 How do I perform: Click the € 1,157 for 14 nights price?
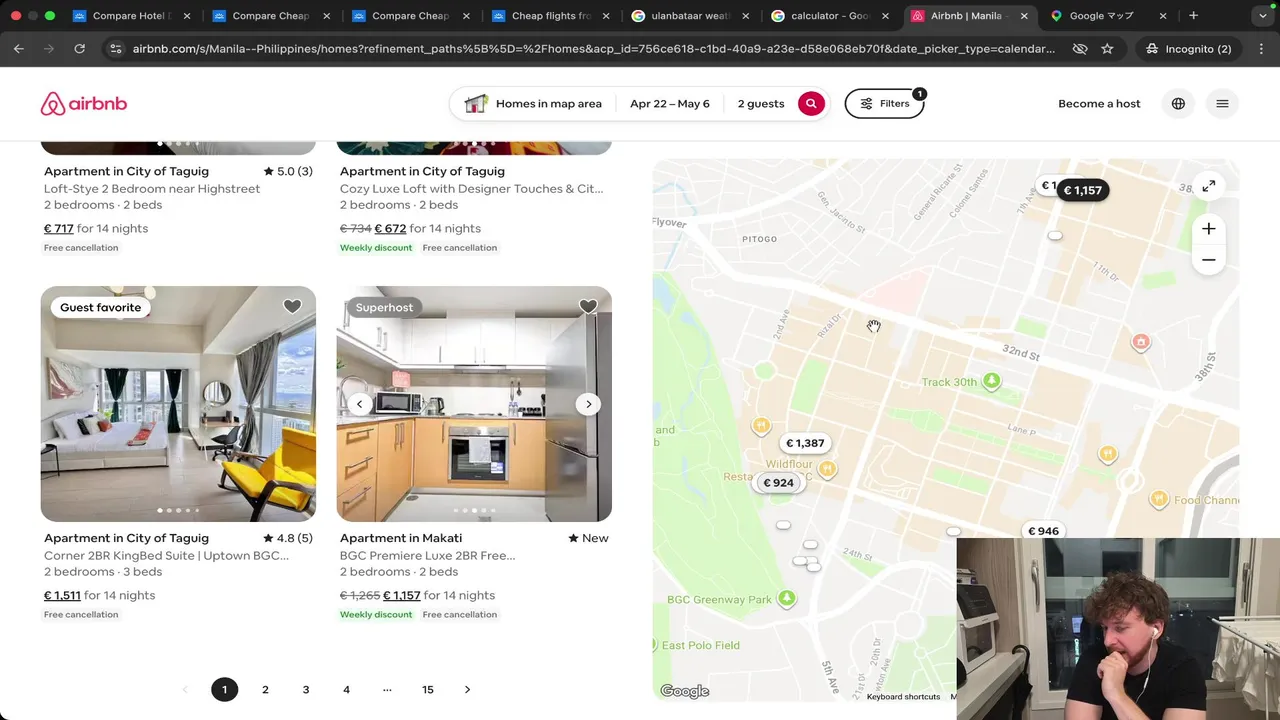pyautogui.click(x=439, y=595)
